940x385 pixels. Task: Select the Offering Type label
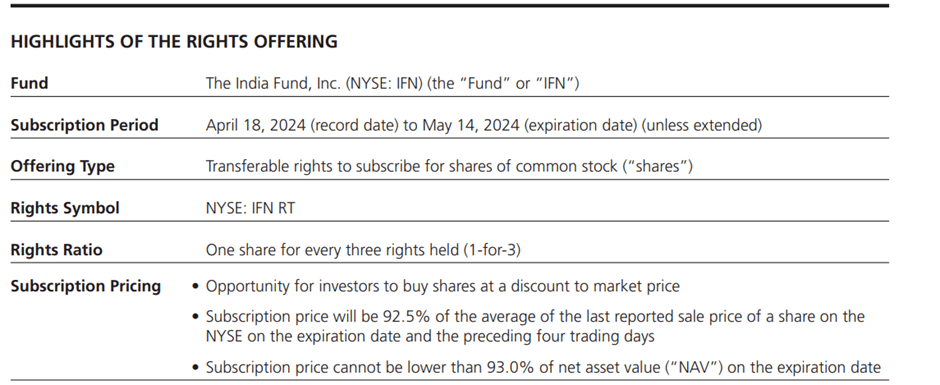62,166
